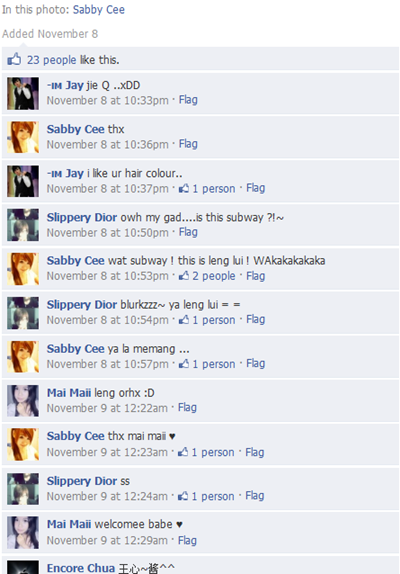Click like icon on the 10:53pm comment

point(184,276)
